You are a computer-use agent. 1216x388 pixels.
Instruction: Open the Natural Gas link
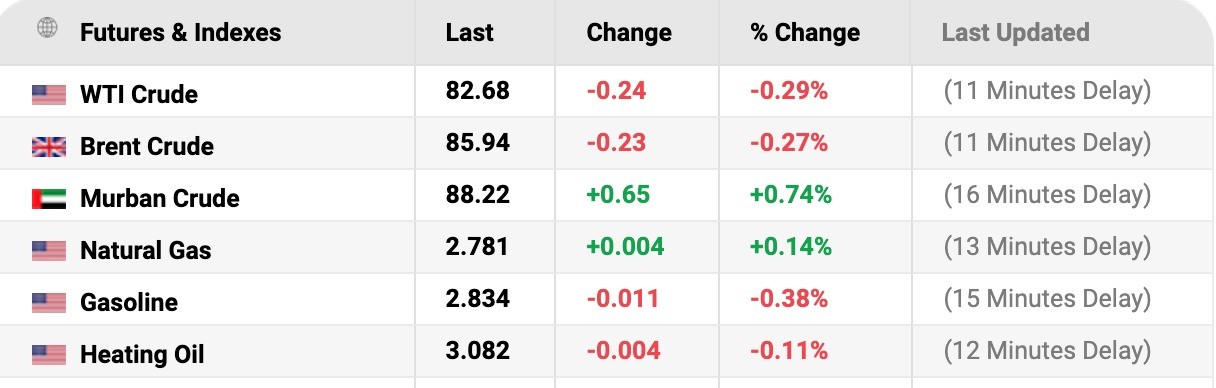[146, 251]
